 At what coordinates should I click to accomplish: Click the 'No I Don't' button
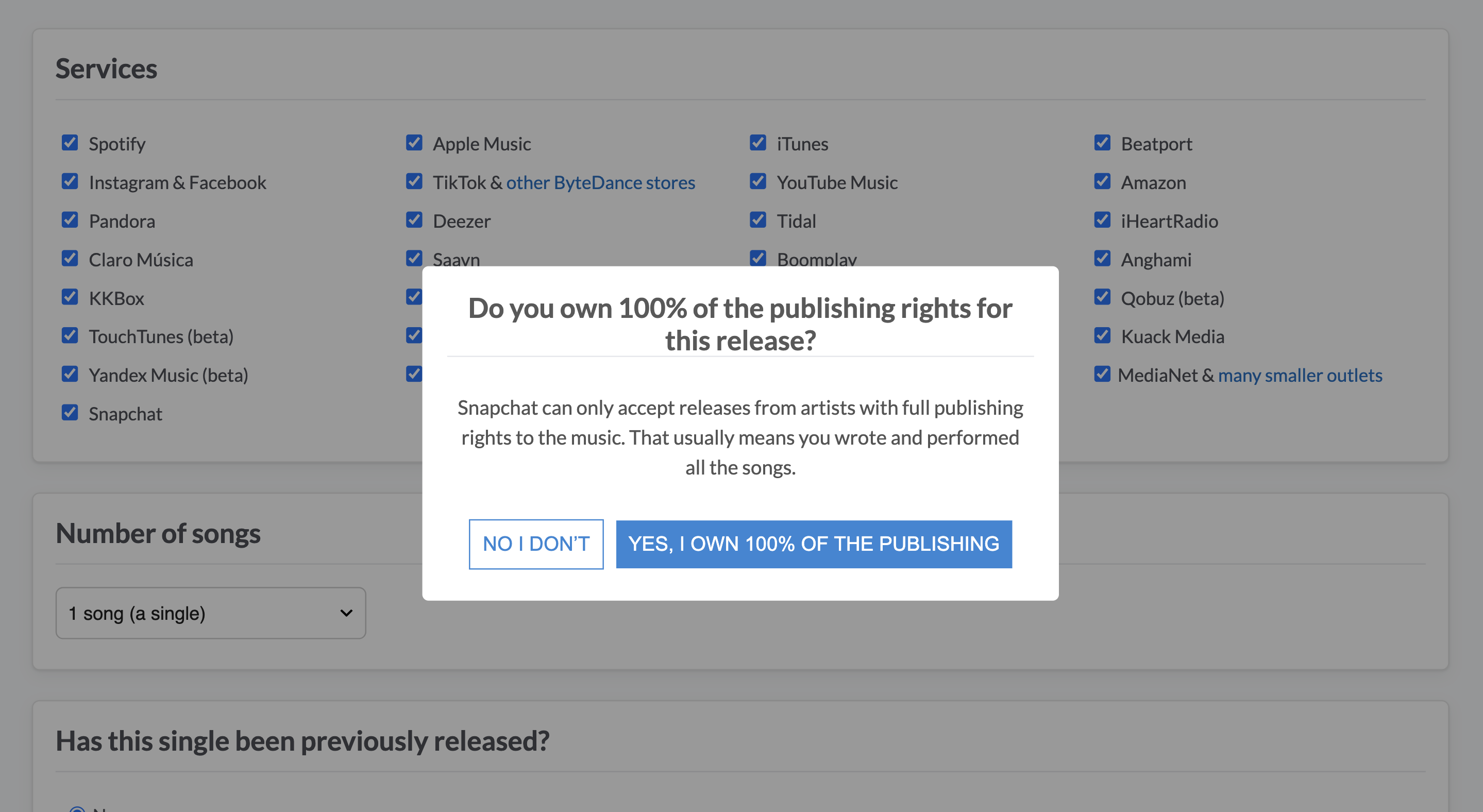[535, 544]
